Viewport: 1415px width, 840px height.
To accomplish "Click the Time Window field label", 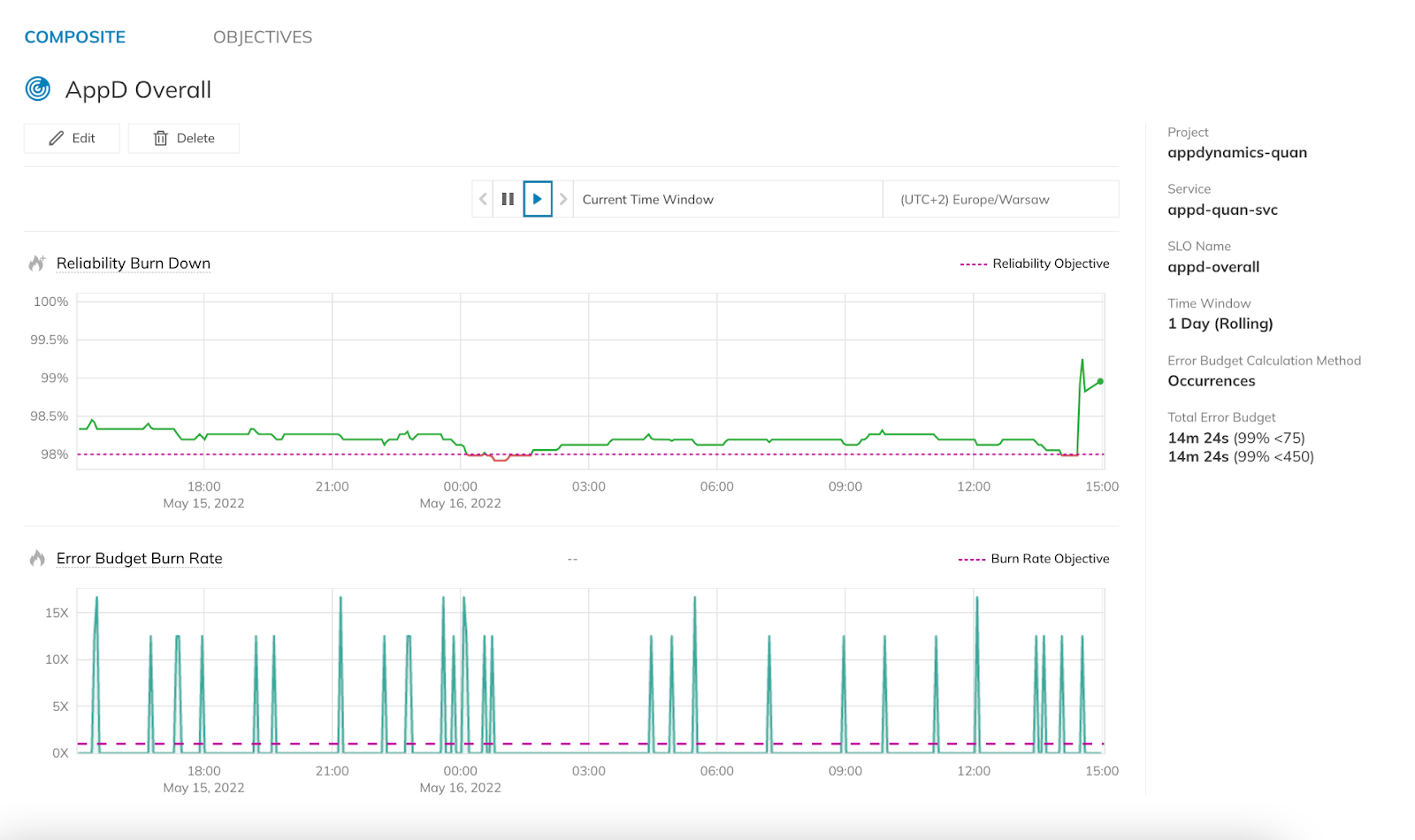I will pos(1209,303).
